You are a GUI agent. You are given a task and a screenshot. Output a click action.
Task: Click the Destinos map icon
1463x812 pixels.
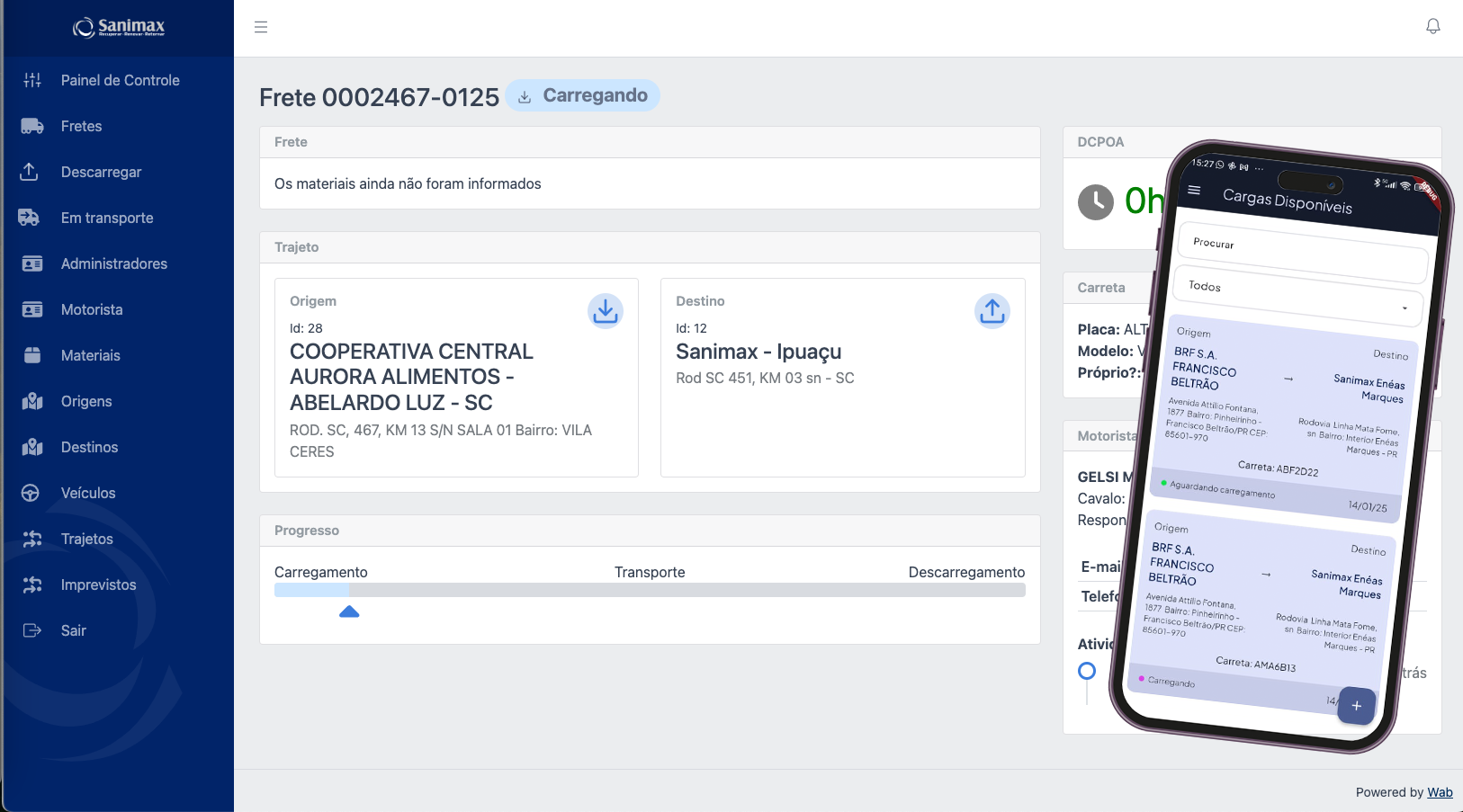click(32, 447)
